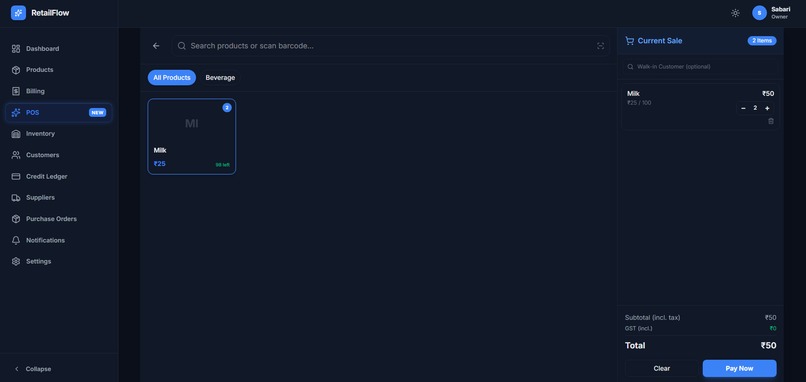The width and height of the screenshot is (806, 382).
Task: Add the Milk product card
Action: 192,137
